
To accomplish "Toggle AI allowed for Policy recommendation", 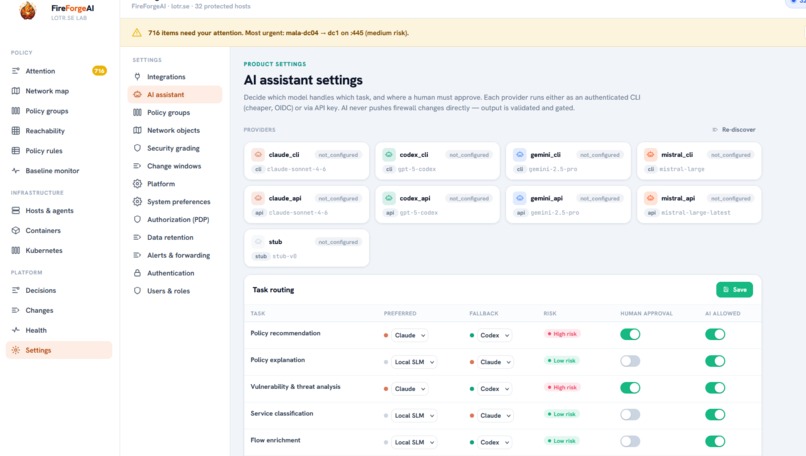I will coord(715,335).
